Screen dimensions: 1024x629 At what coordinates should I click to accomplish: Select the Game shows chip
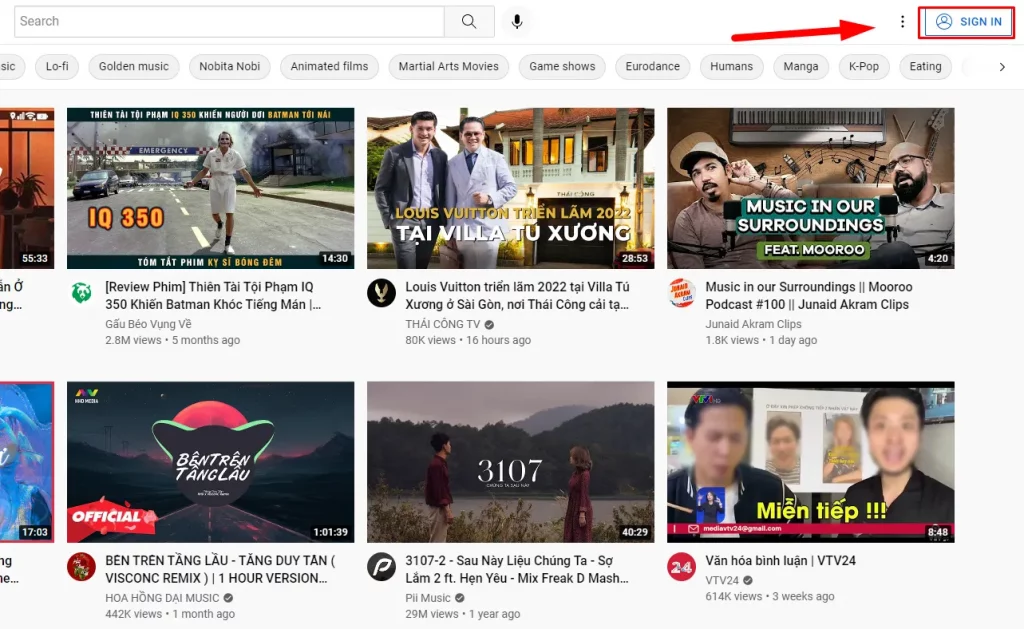point(562,66)
